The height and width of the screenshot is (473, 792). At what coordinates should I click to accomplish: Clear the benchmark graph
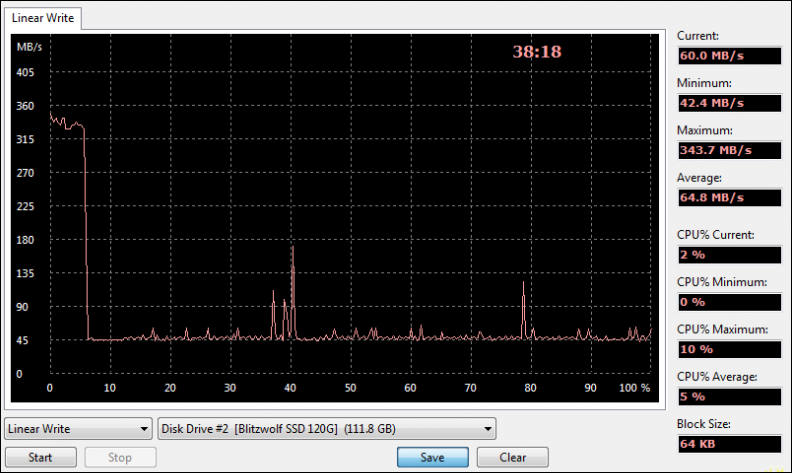tap(513, 457)
